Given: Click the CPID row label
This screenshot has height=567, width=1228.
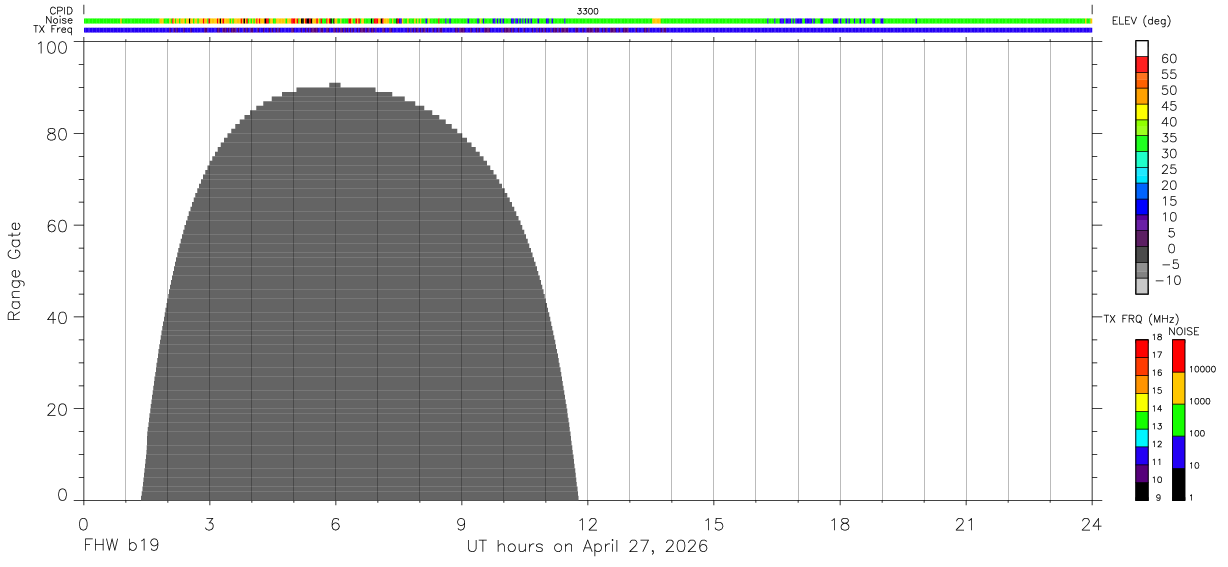Looking at the screenshot, I should point(62,11).
